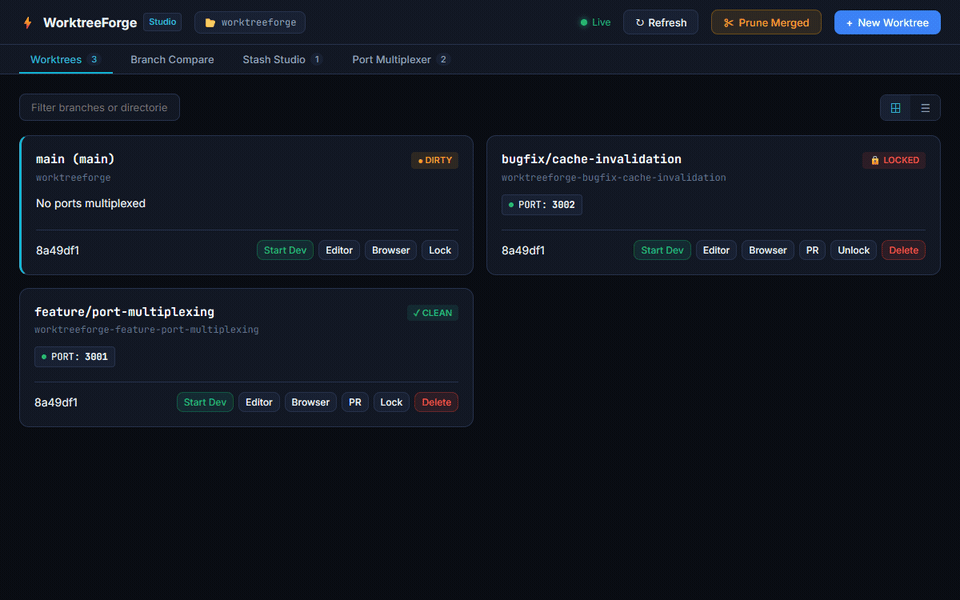
Task: Start Dev on bugfix/cache-invalidation
Action: (x=662, y=250)
